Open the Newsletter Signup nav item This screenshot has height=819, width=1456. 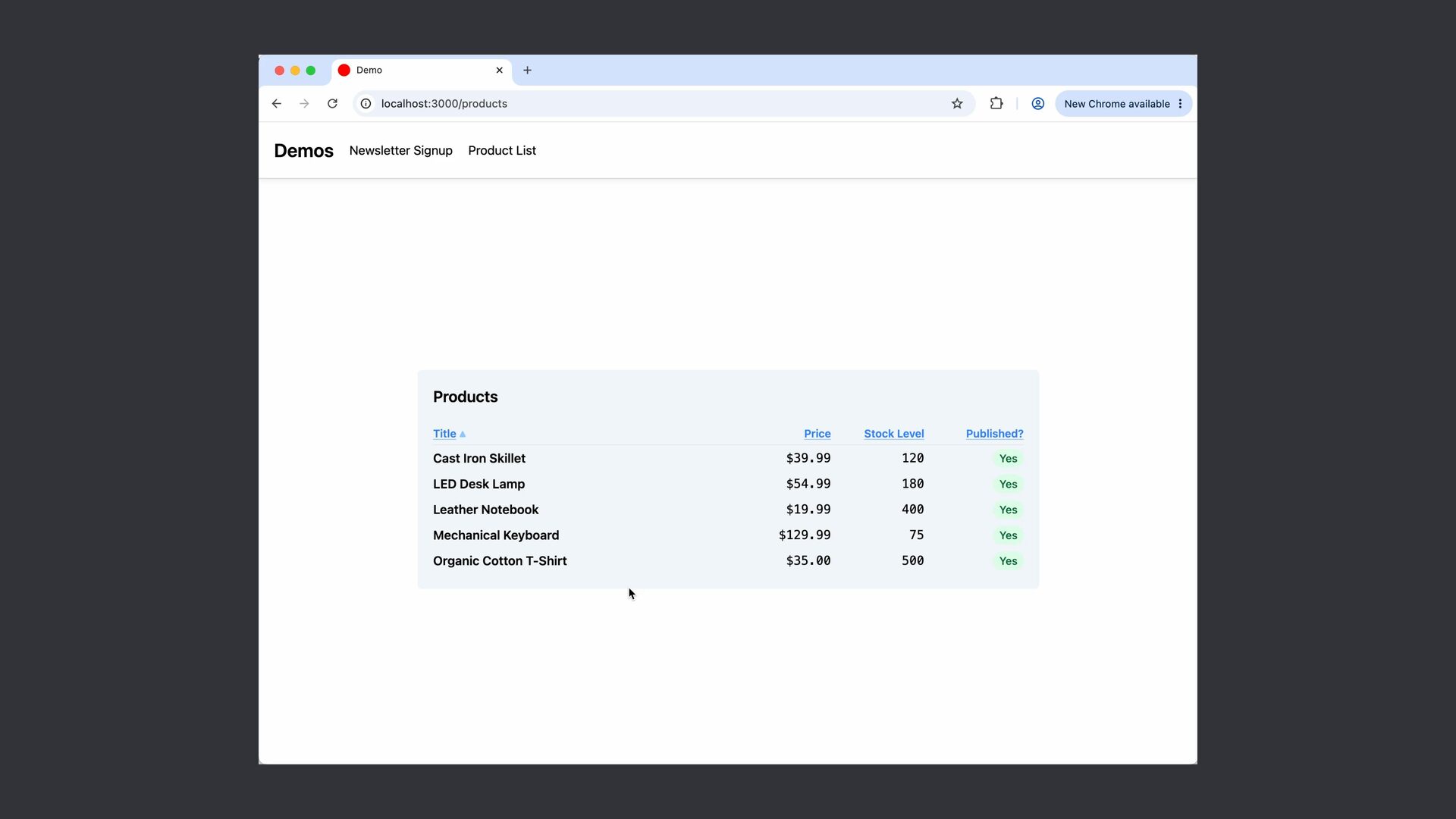[400, 151]
